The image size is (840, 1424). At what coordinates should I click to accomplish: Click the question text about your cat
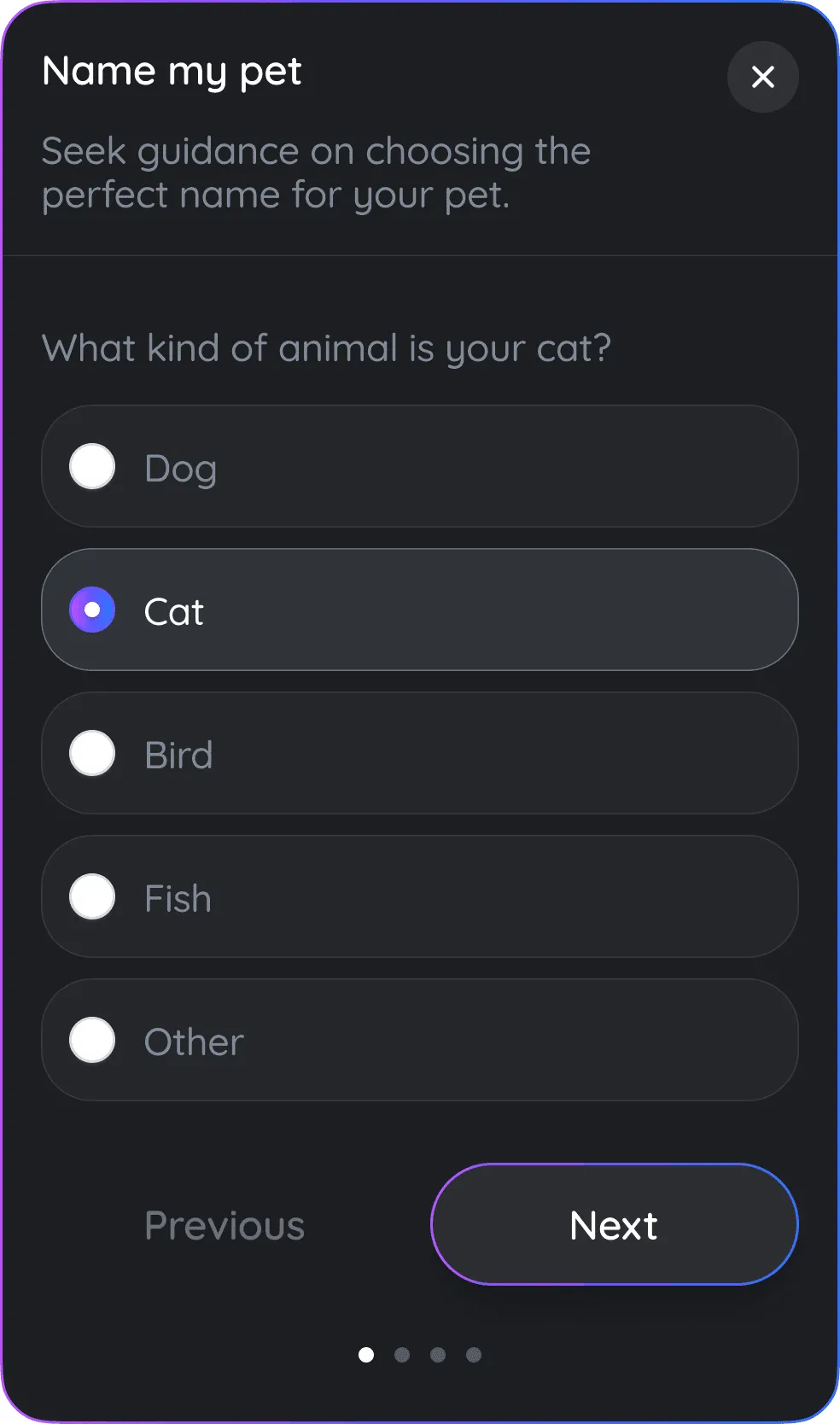326,348
